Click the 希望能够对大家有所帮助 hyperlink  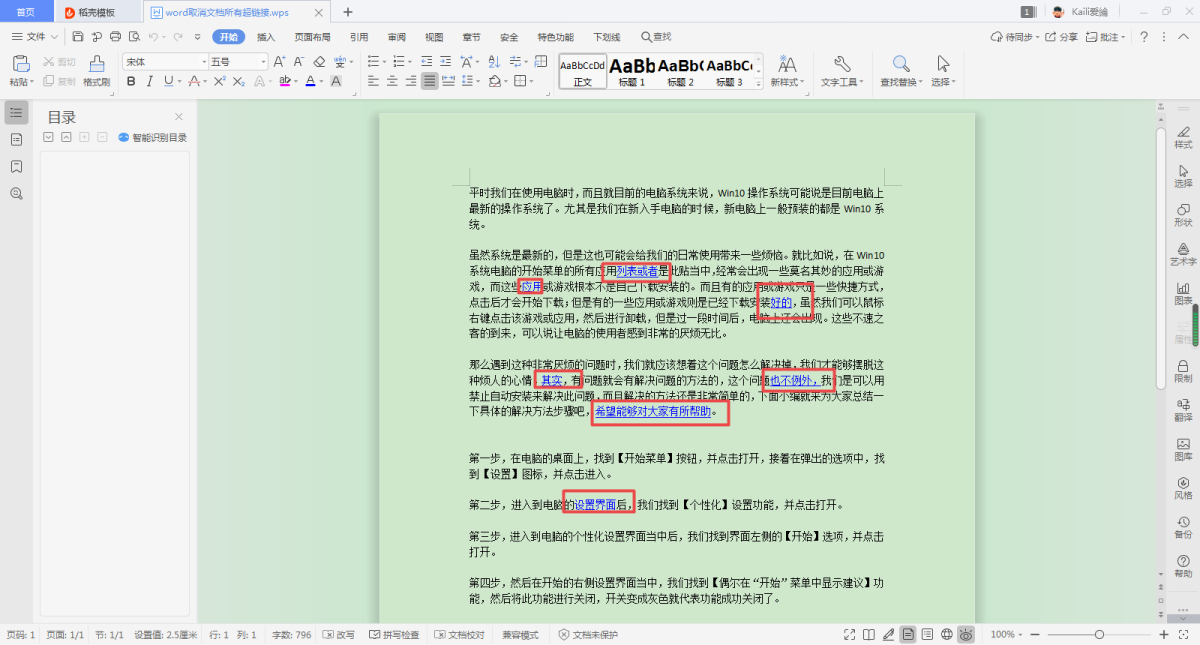[652, 411]
